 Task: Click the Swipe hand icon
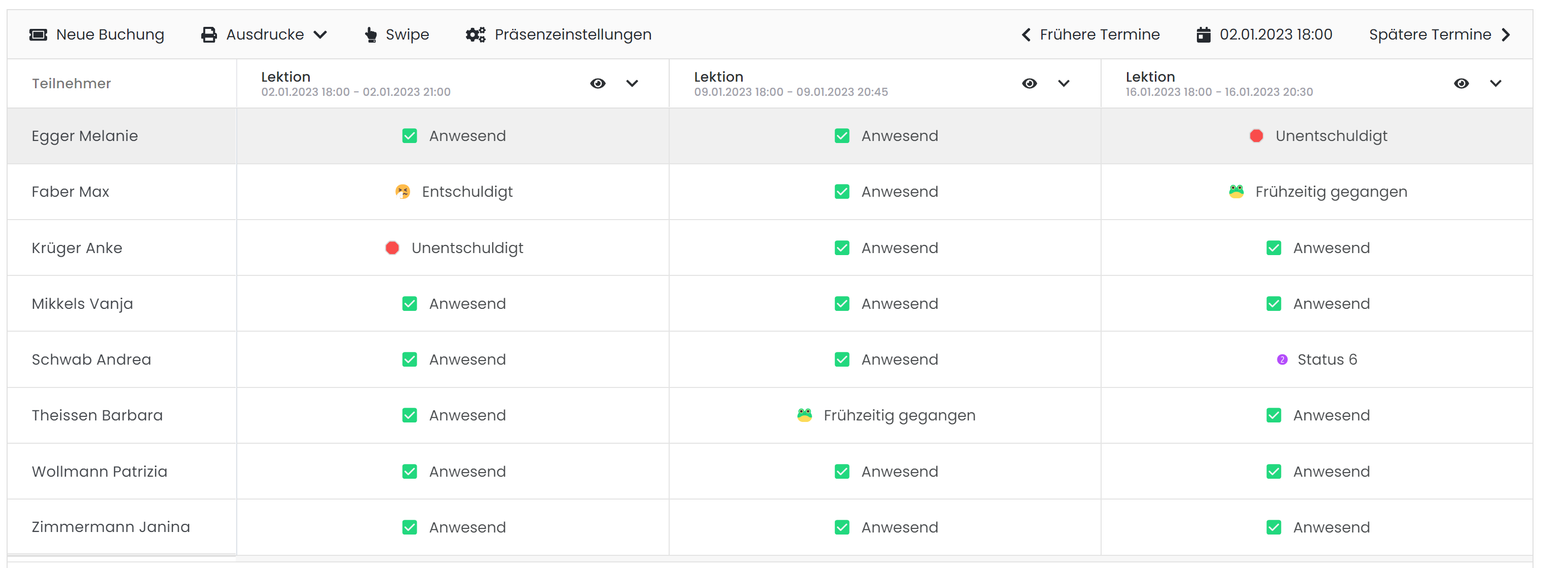point(371,34)
